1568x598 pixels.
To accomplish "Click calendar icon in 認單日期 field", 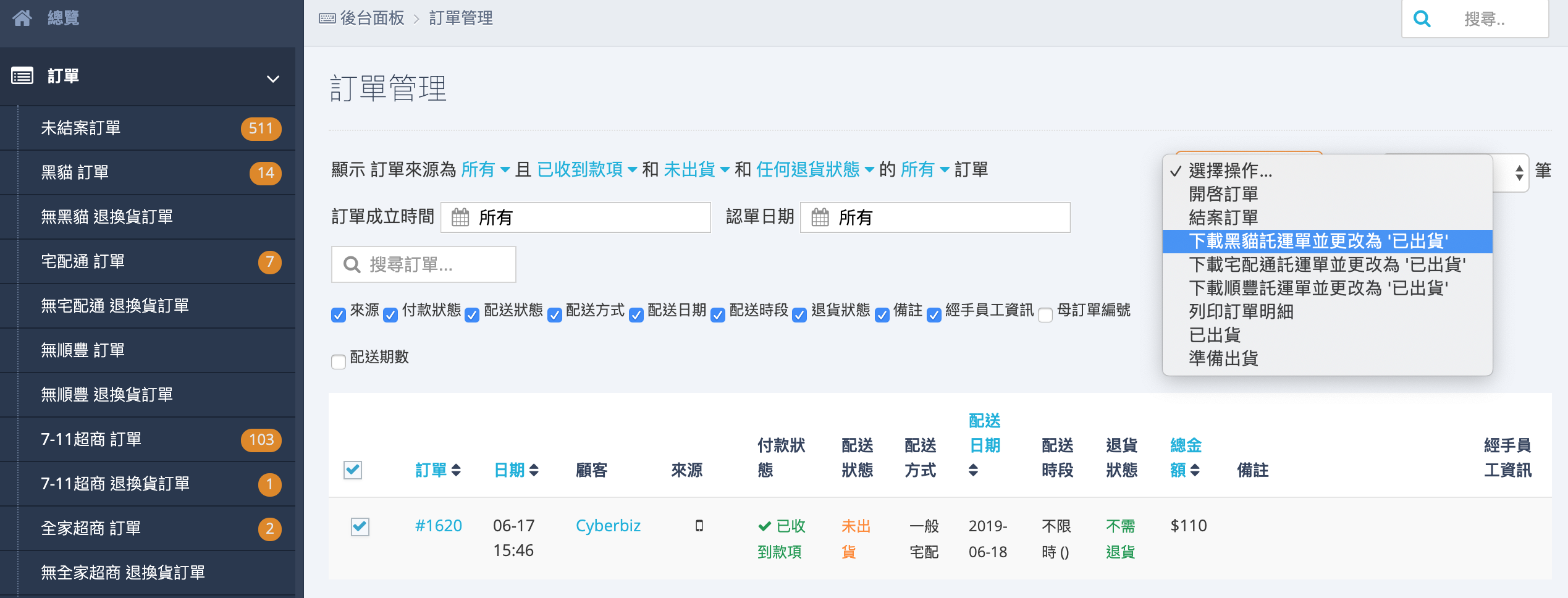I will pyautogui.click(x=820, y=217).
